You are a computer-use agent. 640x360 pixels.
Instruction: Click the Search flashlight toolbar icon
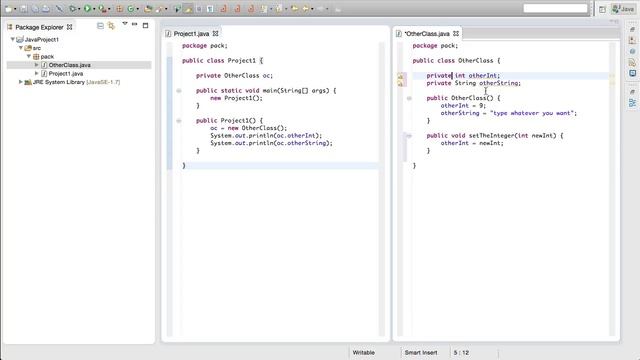pos(159,9)
